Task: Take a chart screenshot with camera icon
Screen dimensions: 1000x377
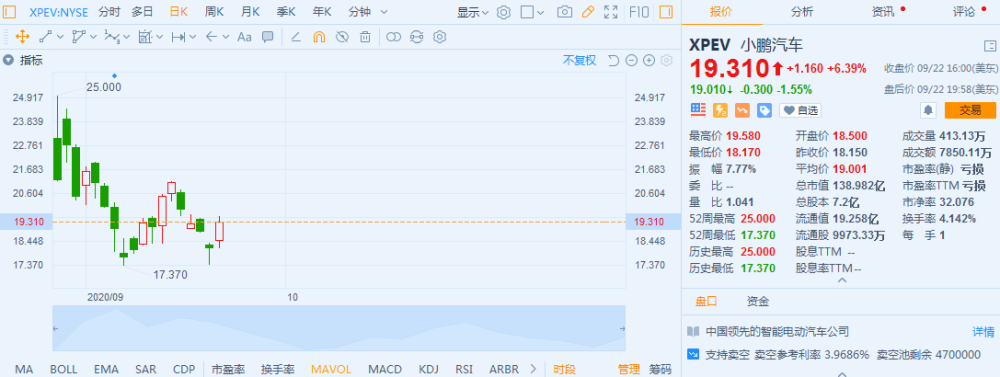Action: [x=564, y=11]
